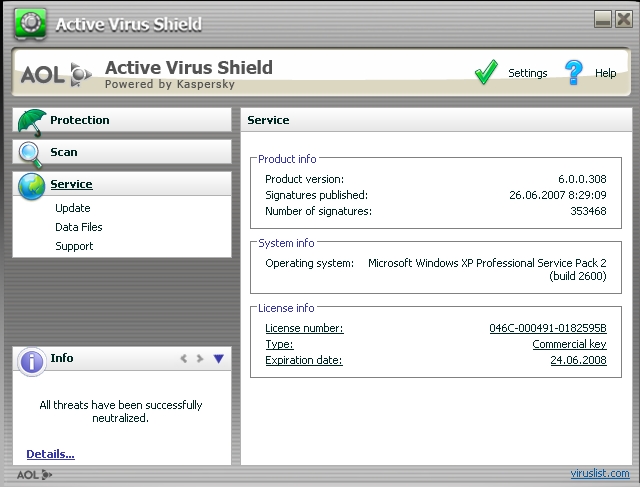Screen dimensions: 640x487
Task: Open the Scan section
Action: click(64, 152)
